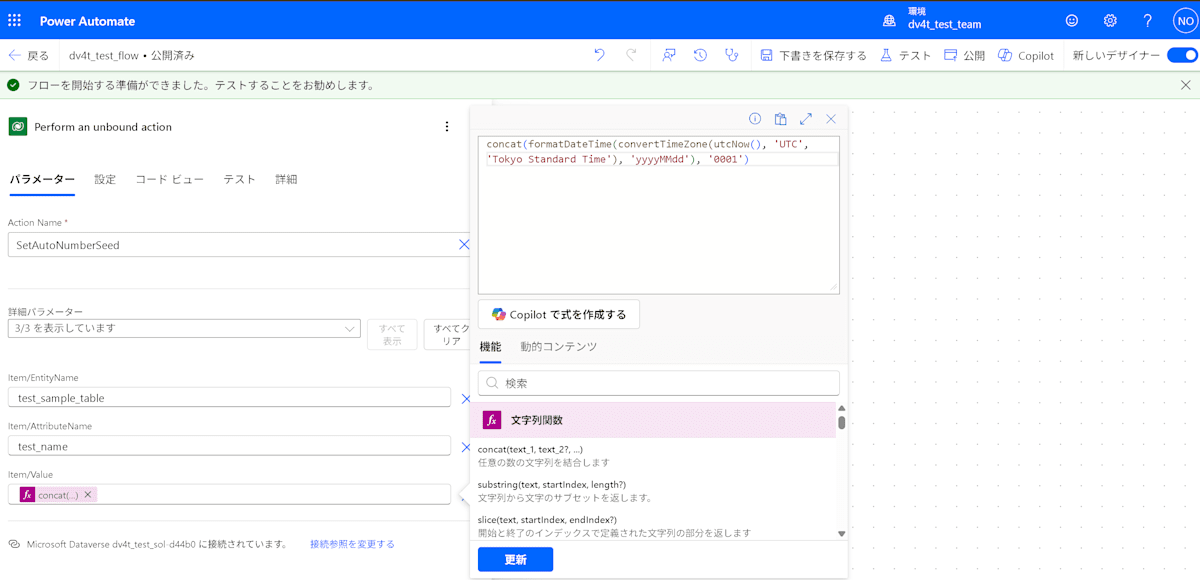Screen dimensions: 1200x580
Task: Insert the substring function
Action: 653,491
